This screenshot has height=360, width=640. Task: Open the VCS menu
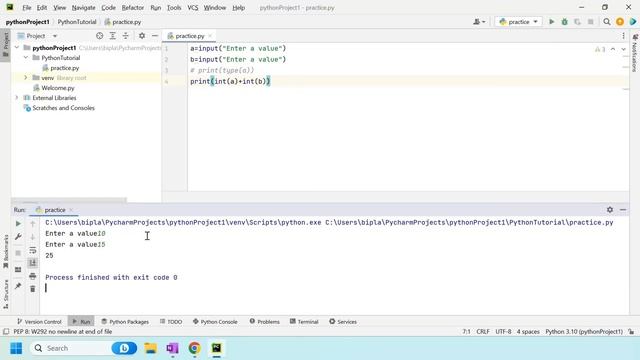(193, 7)
